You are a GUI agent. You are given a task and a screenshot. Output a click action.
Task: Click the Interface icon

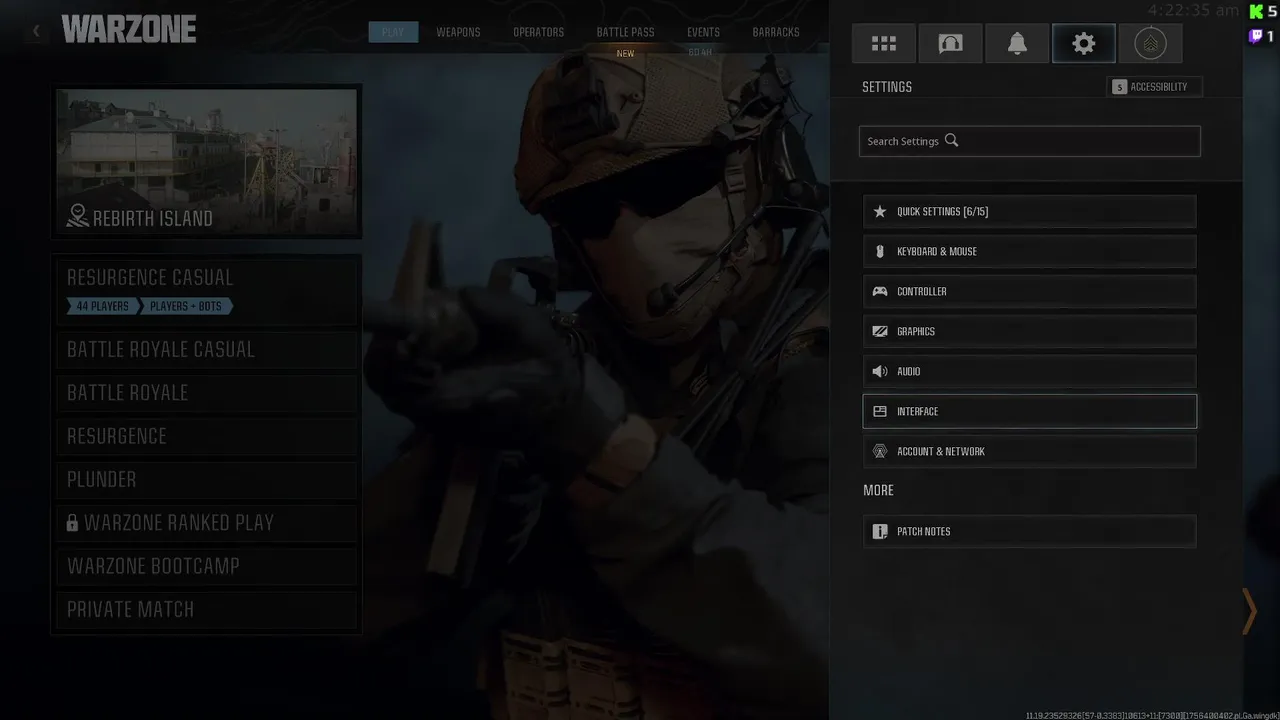[x=880, y=411]
